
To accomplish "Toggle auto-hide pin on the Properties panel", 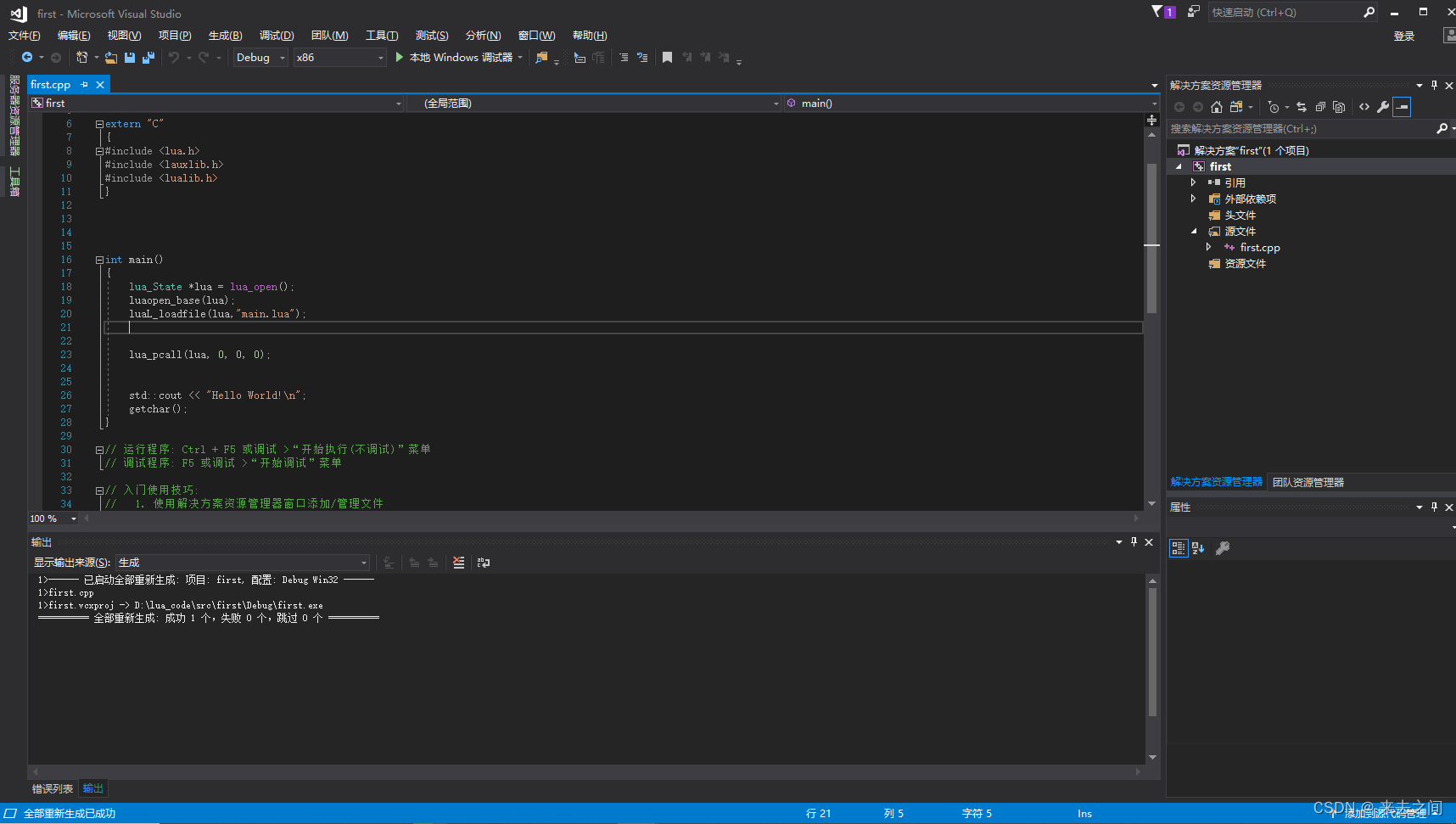I will [1434, 507].
